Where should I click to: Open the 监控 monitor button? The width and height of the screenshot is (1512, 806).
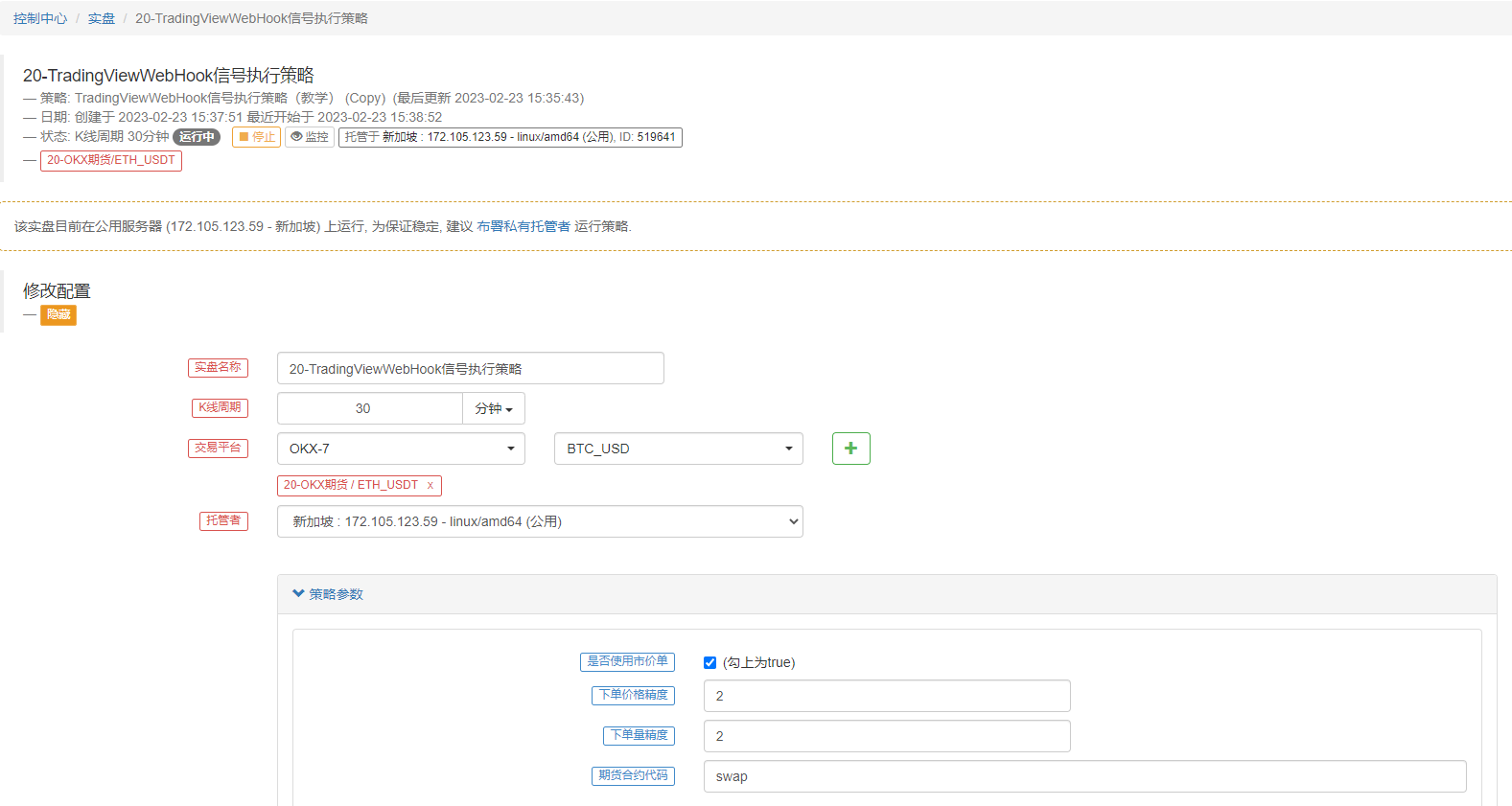(310, 137)
